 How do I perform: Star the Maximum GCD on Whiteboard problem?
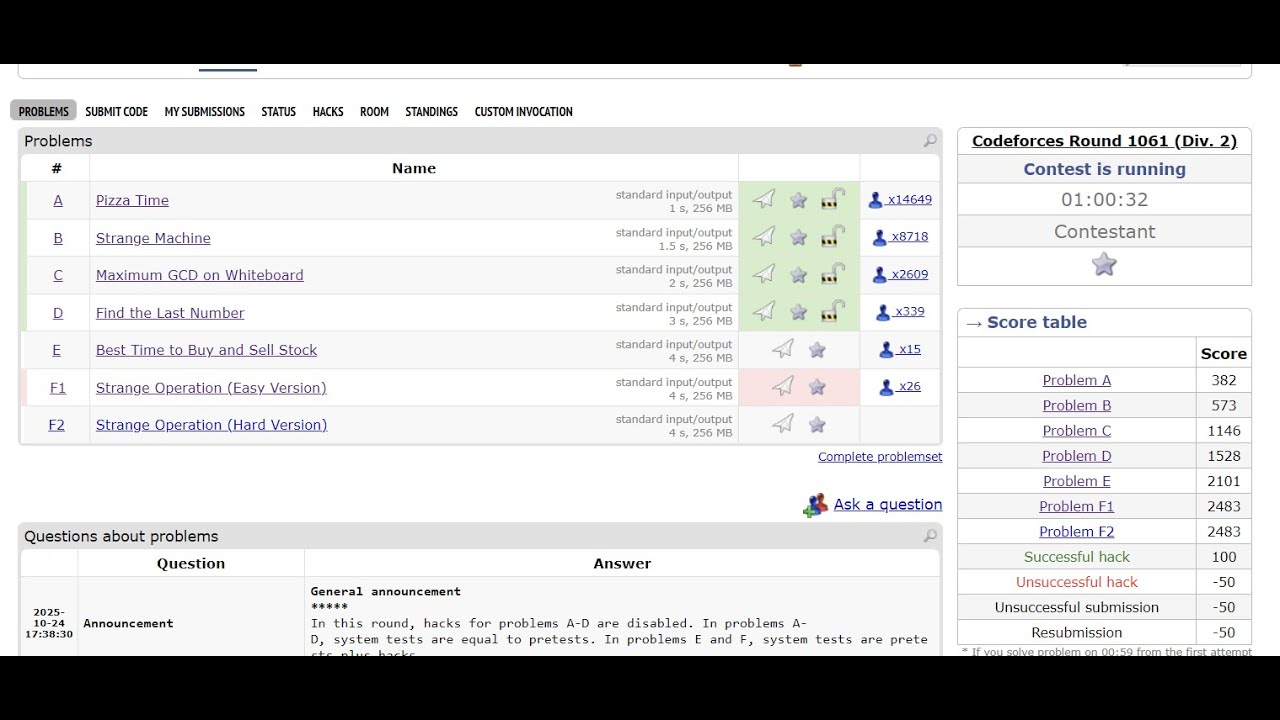(798, 275)
